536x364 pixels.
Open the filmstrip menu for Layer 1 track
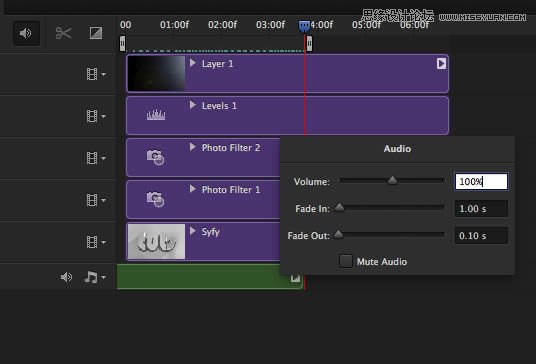pyautogui.click(x=96, y=74)
